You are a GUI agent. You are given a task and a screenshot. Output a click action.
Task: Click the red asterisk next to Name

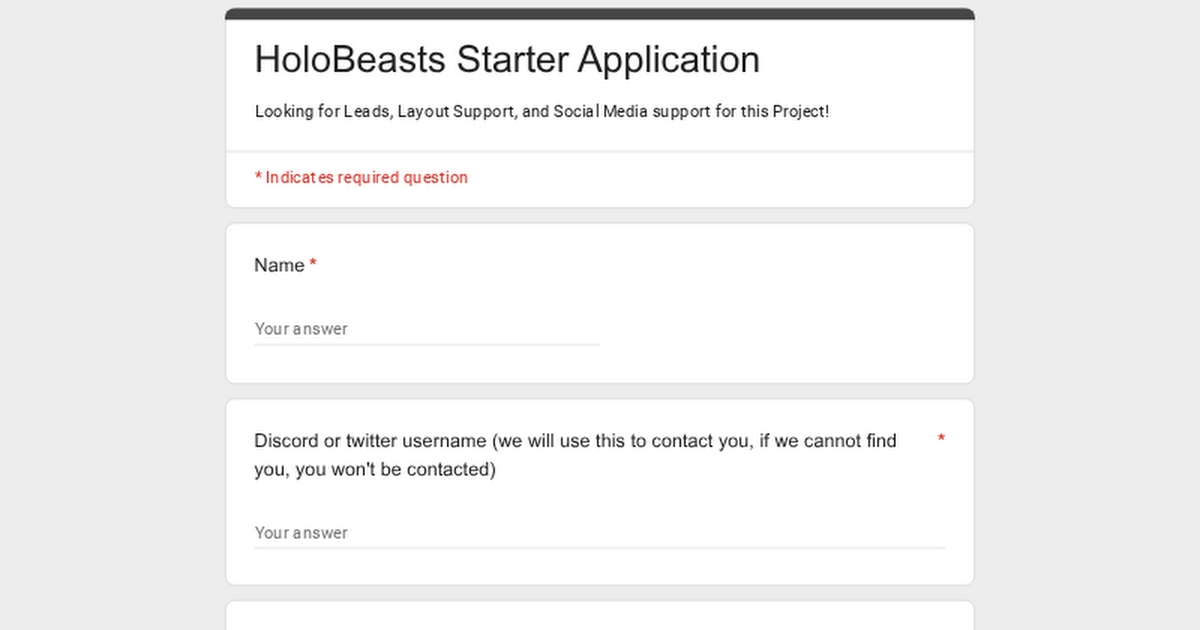(313, 265)
